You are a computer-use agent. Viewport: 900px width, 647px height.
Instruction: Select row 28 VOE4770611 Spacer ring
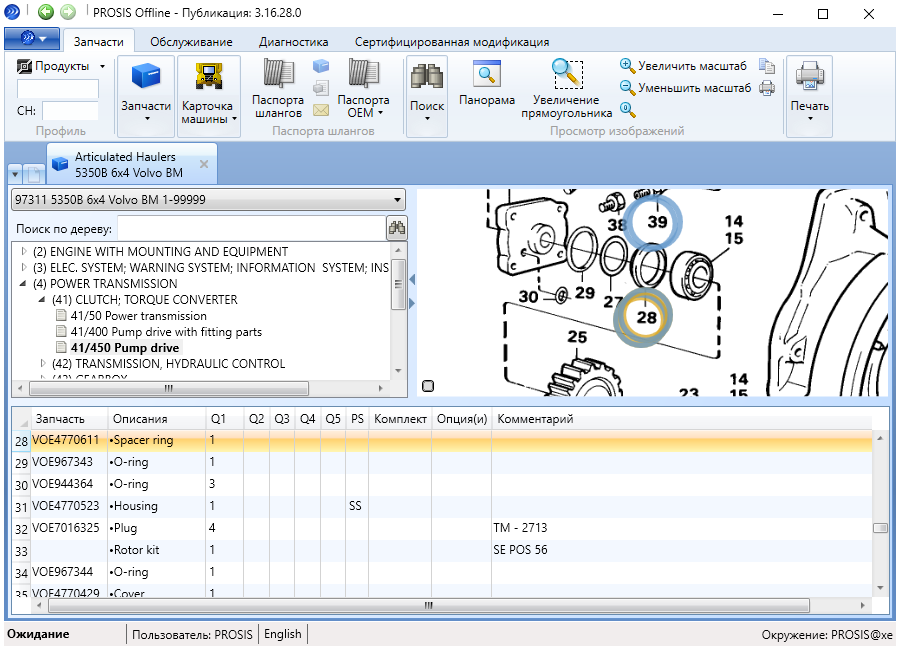point(443,440)
